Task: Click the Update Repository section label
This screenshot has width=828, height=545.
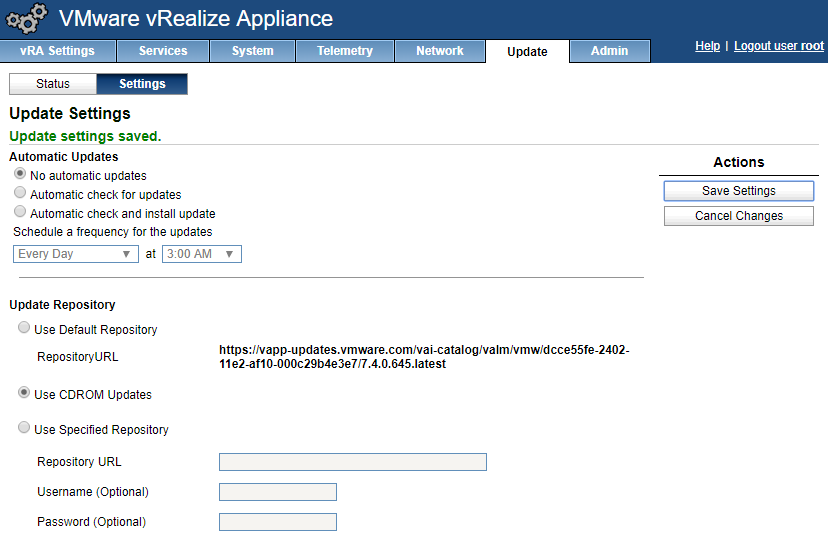Action: 62,305
